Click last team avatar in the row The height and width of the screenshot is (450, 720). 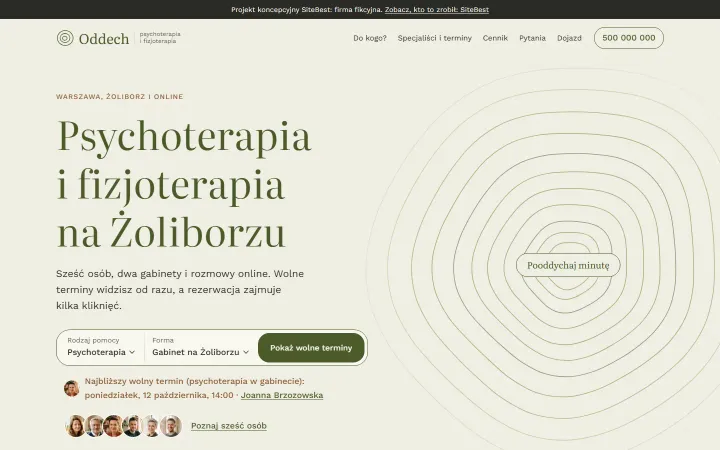[x=171, y=426]
